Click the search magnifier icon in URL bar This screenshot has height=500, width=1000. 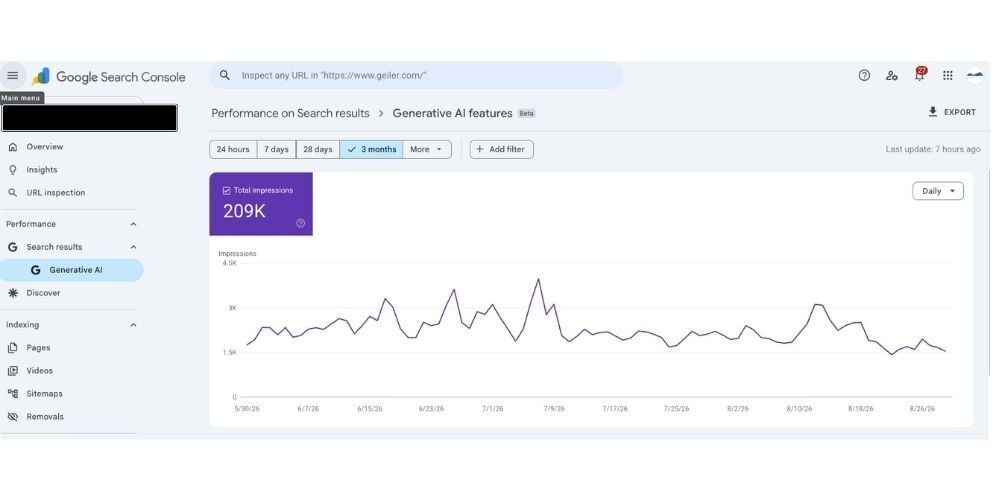(224, 75)
